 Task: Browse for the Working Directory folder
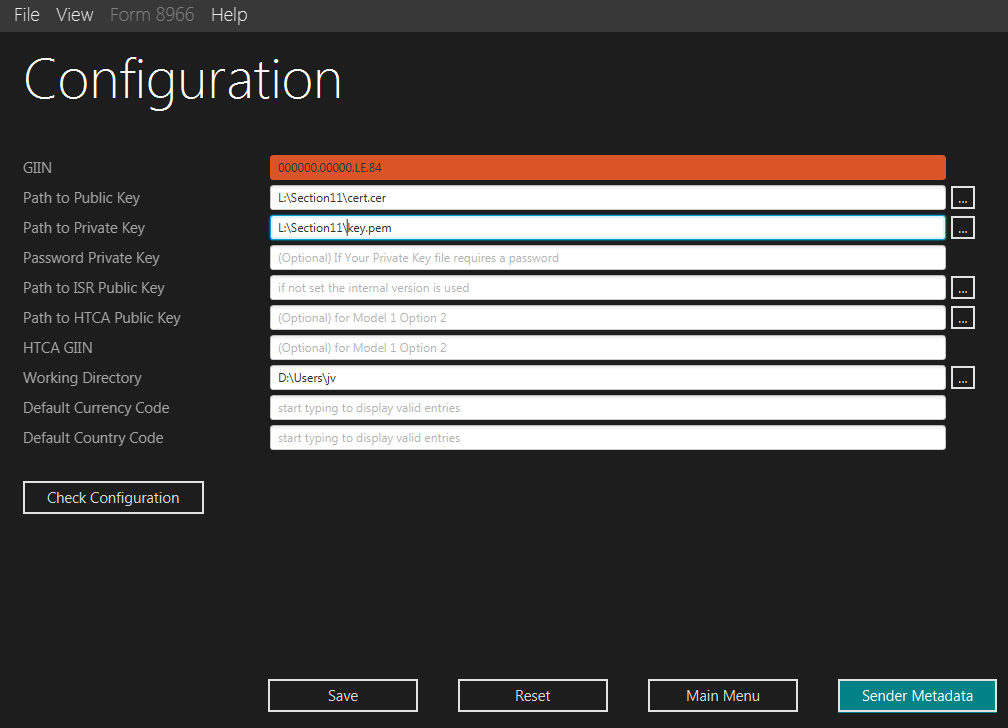coord(962,378)
